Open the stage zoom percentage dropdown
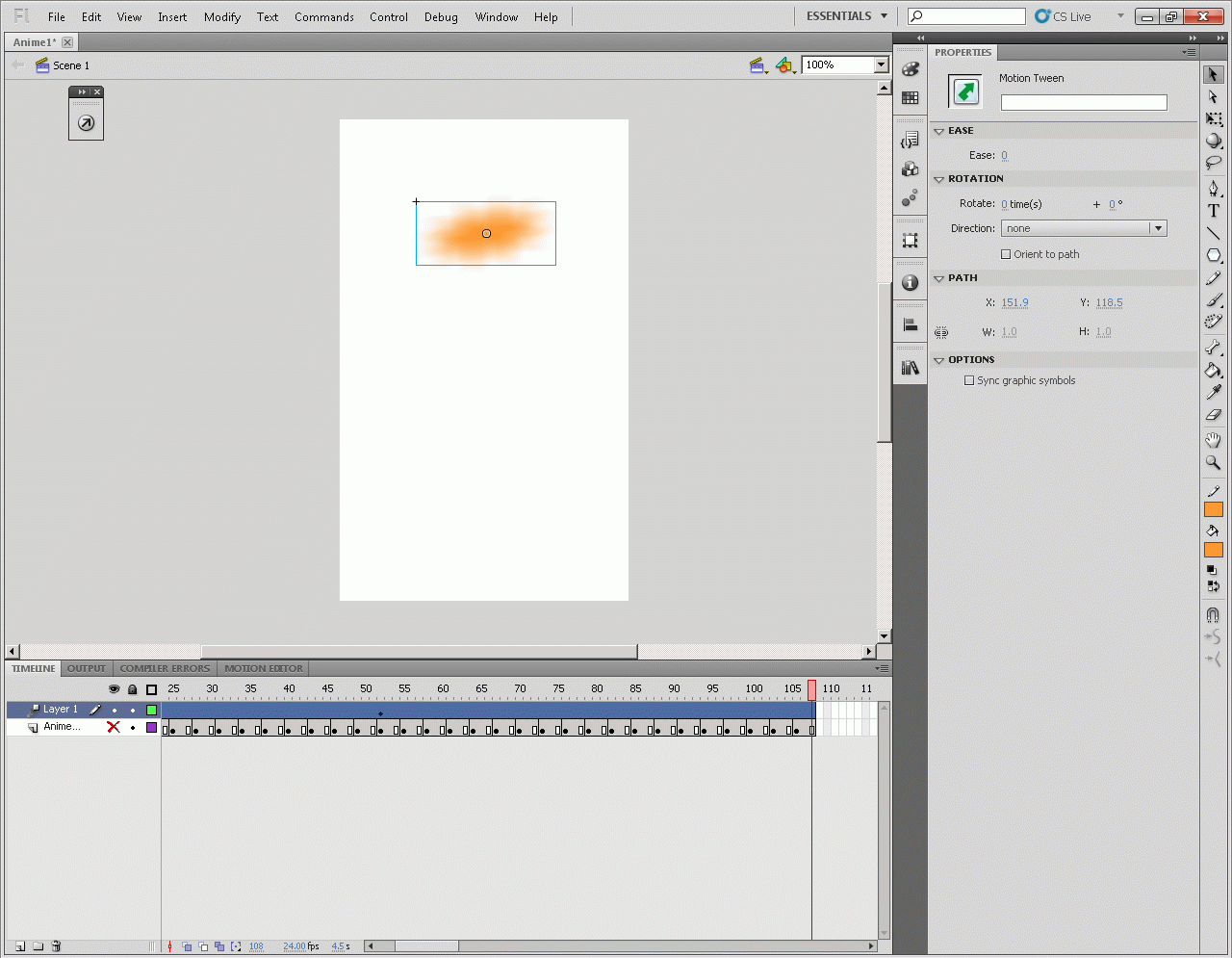 (880, 65)
